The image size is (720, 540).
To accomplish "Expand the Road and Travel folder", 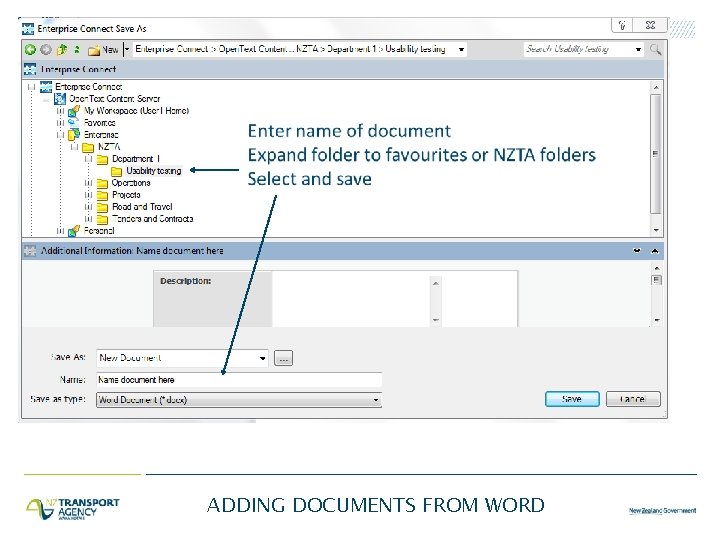I will click(x=88, y=207).
